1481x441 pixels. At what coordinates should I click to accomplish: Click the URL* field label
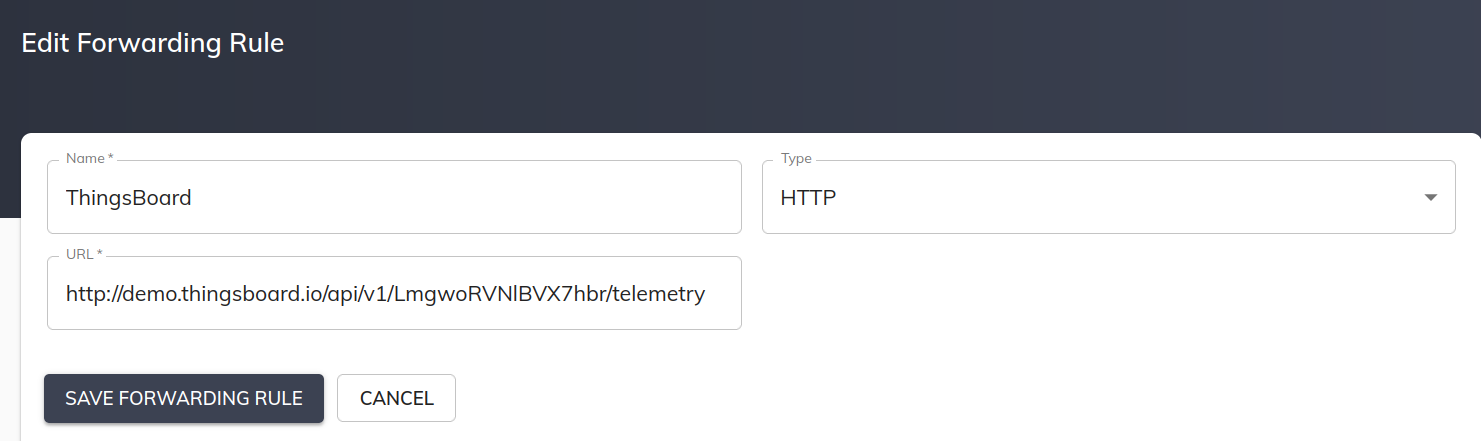[84, 254]
